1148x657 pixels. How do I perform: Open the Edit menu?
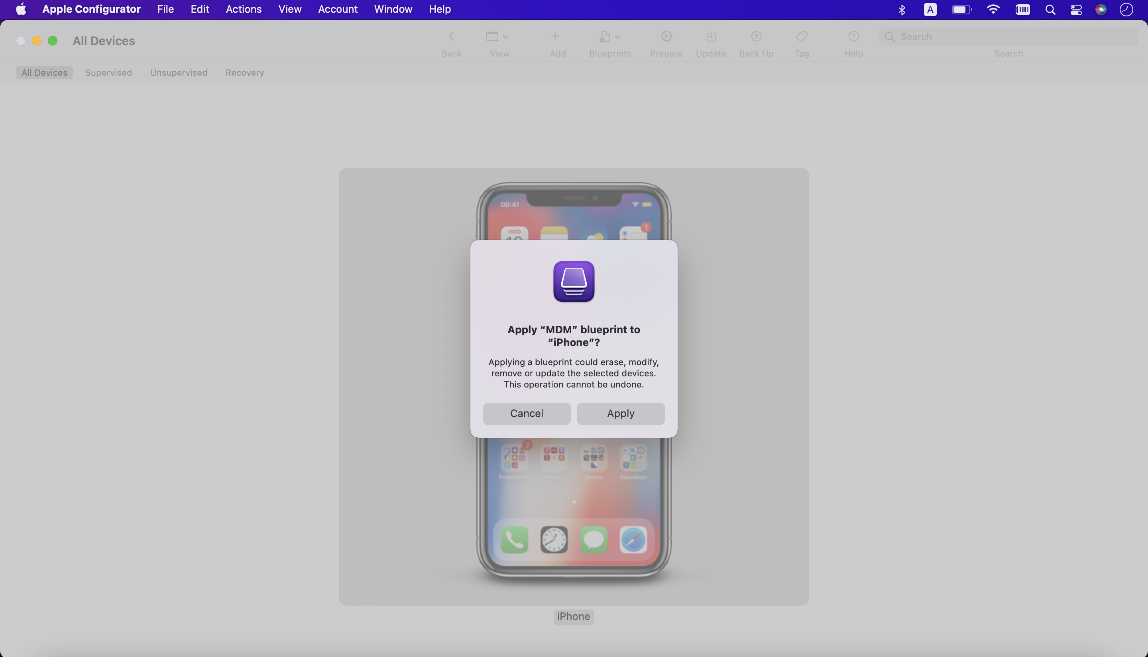200,10
